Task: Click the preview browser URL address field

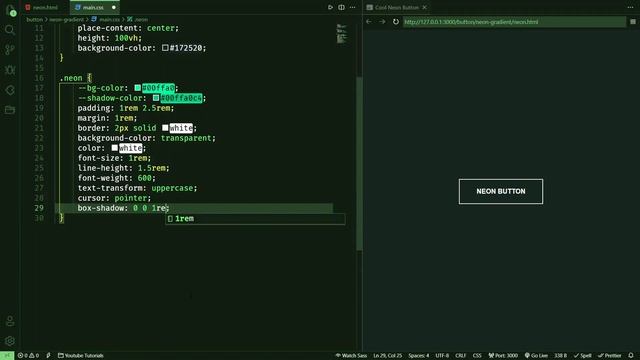Action: tap(514, 22)
